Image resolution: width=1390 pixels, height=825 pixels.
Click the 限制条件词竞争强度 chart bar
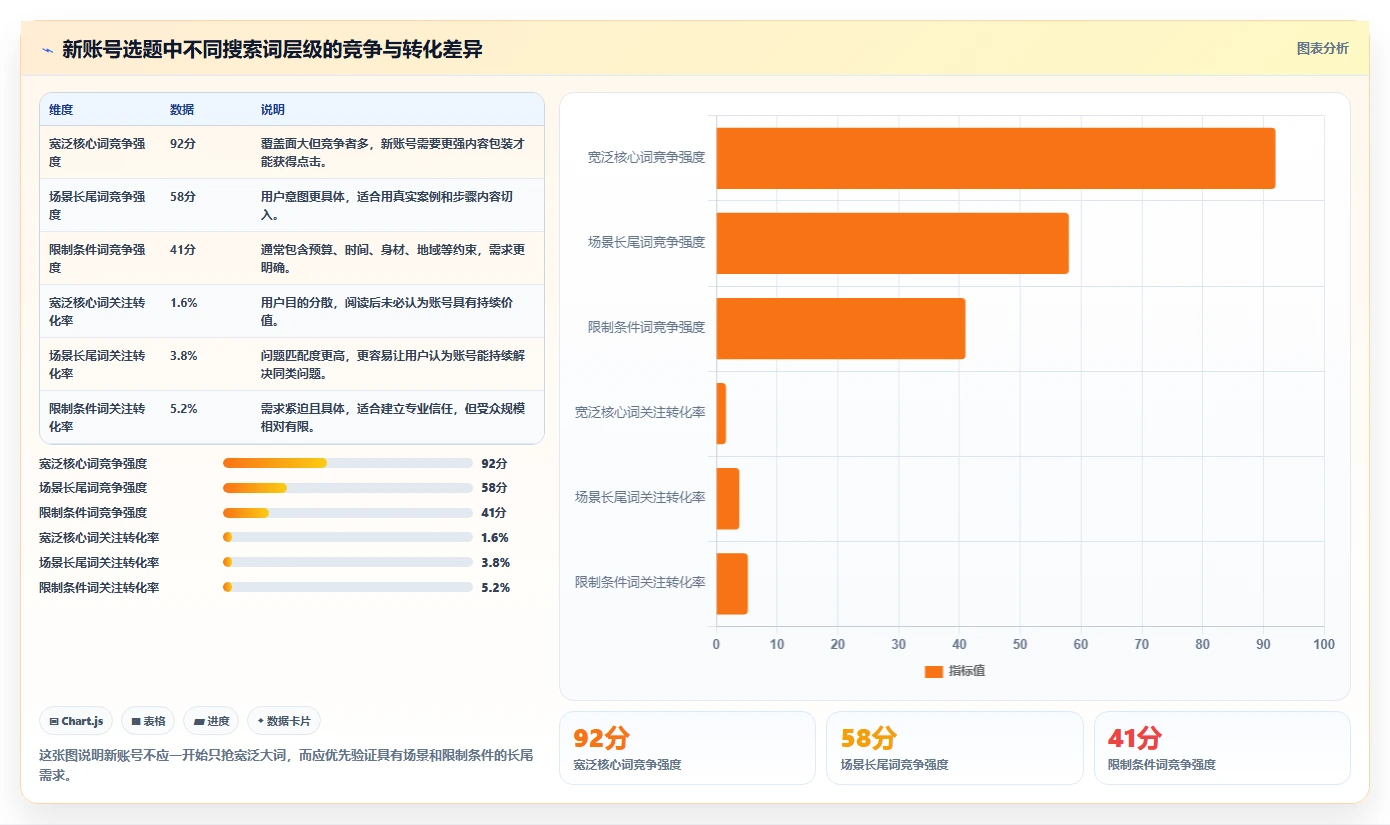coord(841,328)
